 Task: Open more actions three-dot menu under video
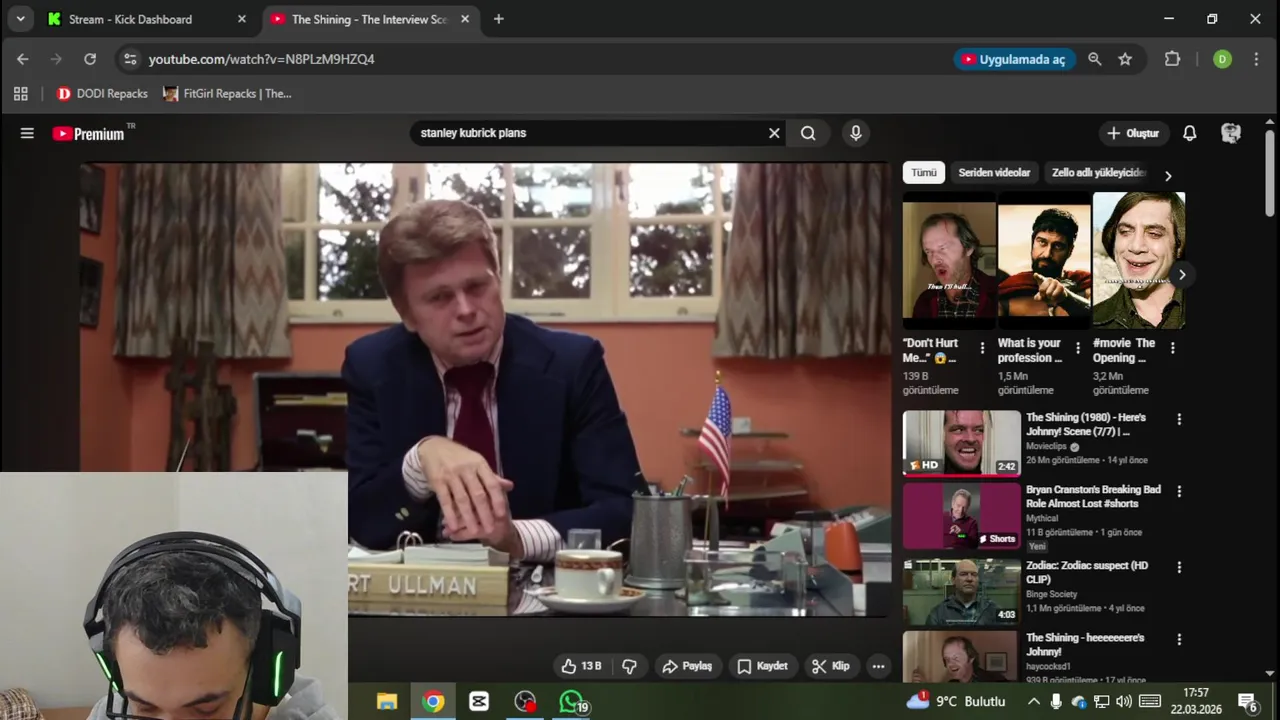pos(878,666)
